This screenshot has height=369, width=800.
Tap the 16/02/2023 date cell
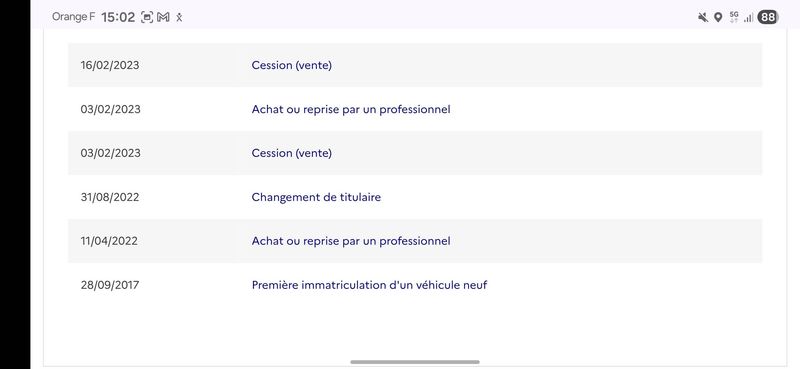tap(110, 65)
